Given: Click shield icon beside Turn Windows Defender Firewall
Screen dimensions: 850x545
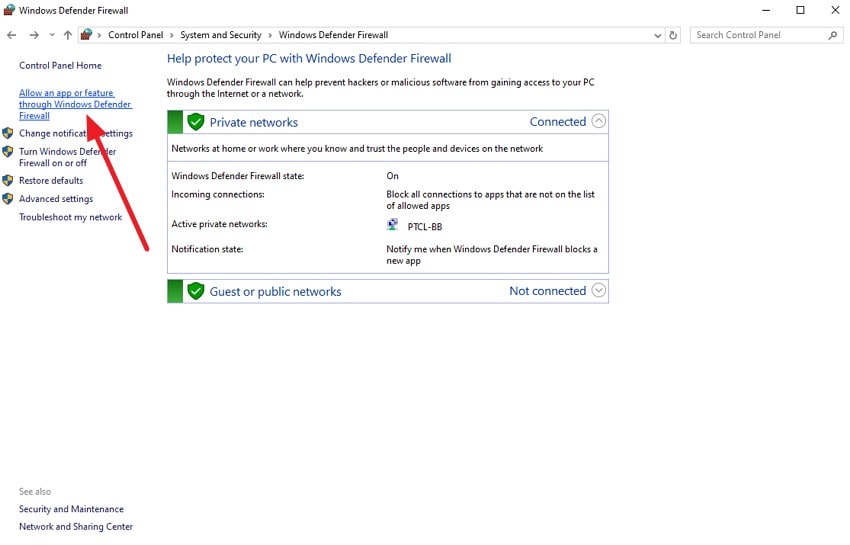Looking at the screenshot, I should [x=8, y=151].
